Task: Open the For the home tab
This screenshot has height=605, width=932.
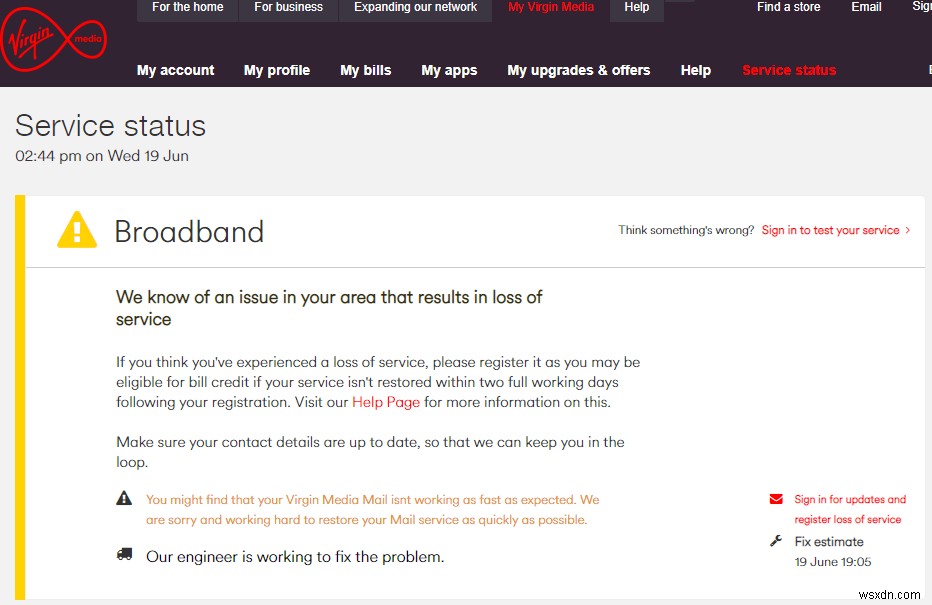Action: click(x=187, y=7)
